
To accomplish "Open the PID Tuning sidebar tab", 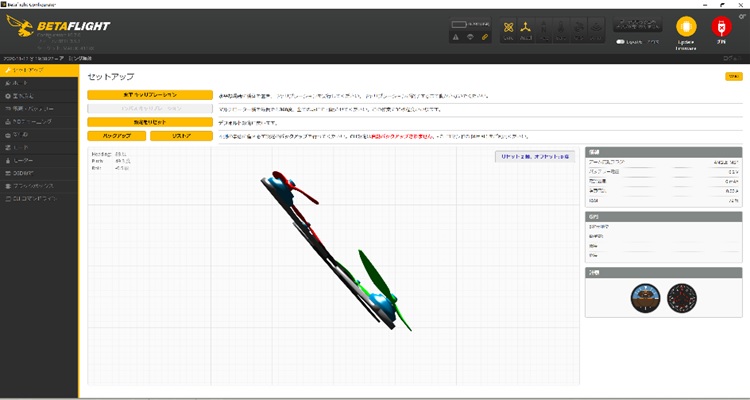I will (x=39, y=122).
